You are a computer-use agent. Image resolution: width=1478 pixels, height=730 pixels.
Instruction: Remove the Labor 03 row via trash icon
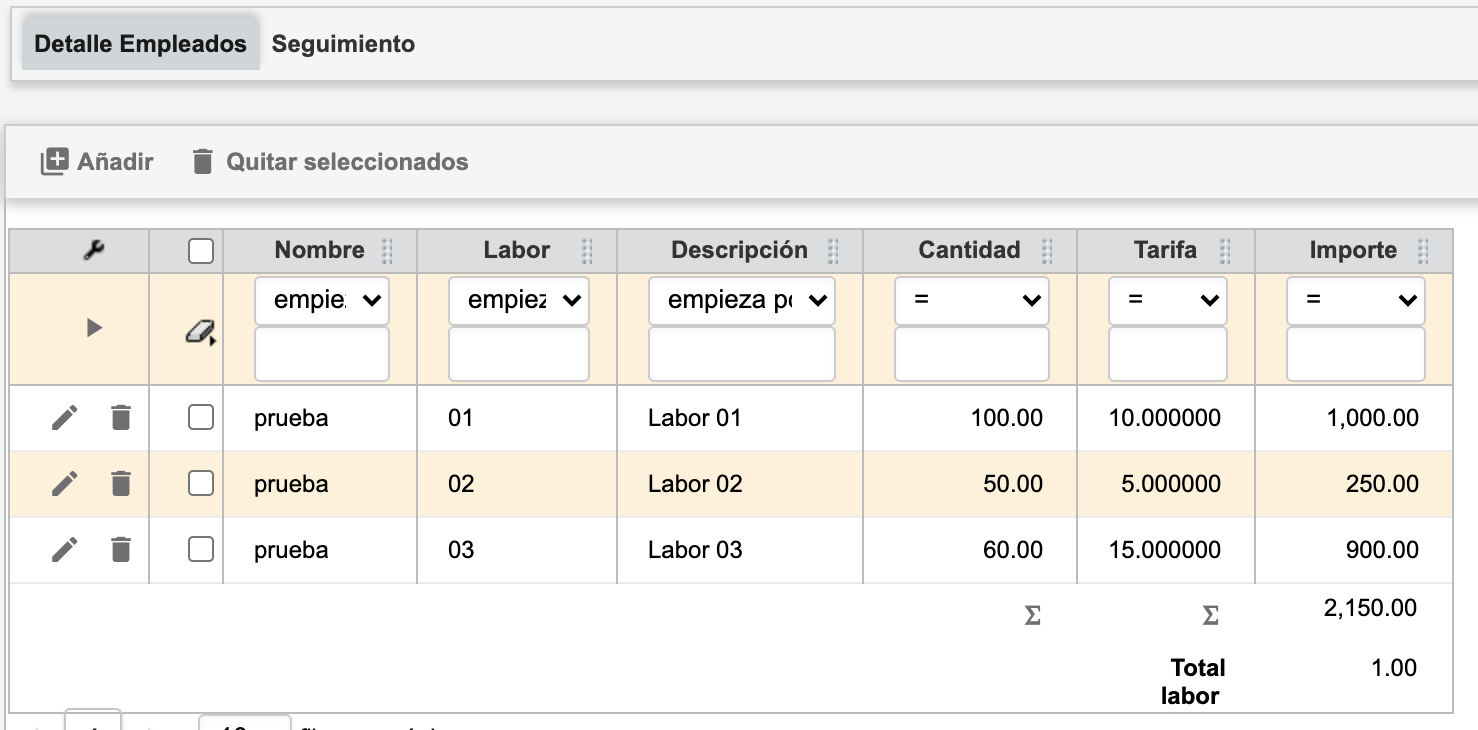pos(121,550)
